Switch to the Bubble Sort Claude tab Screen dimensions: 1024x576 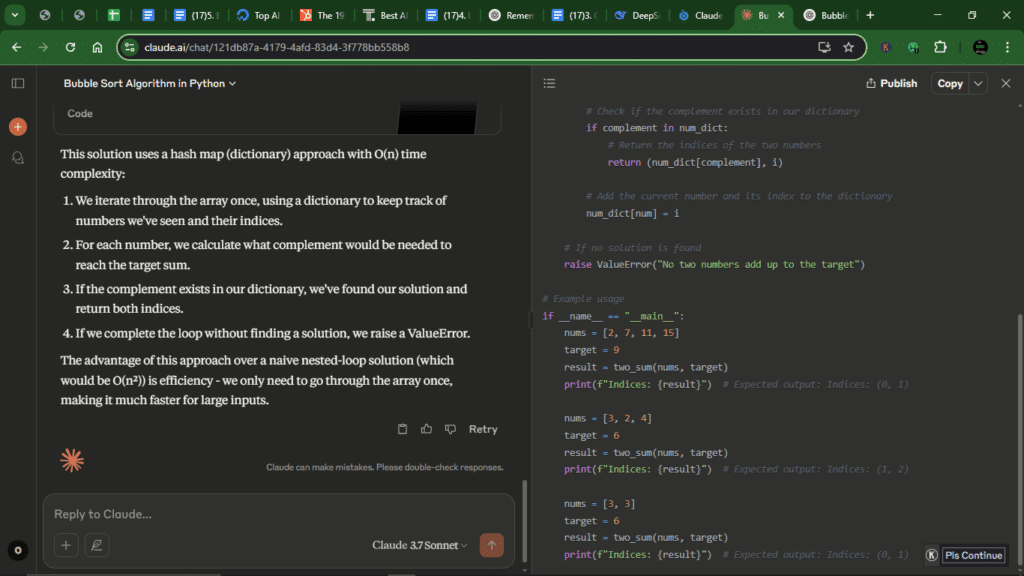(758, 15)
